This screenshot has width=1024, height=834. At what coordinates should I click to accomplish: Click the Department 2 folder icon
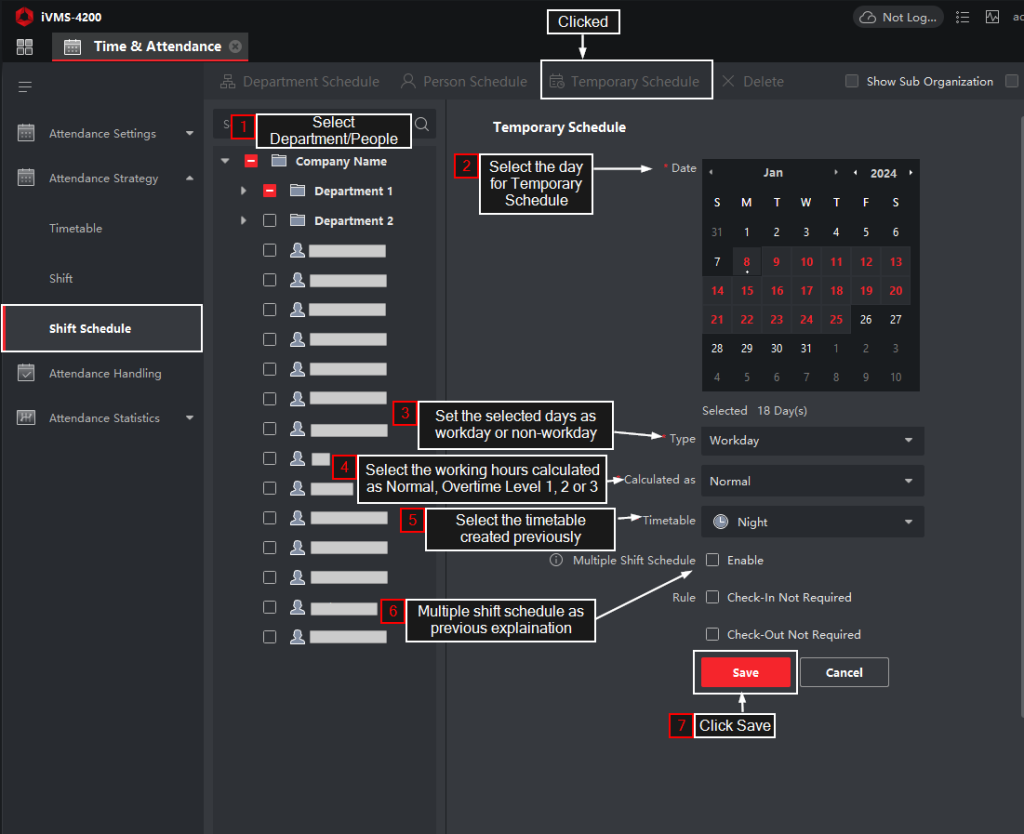click(x=297, y=220)
